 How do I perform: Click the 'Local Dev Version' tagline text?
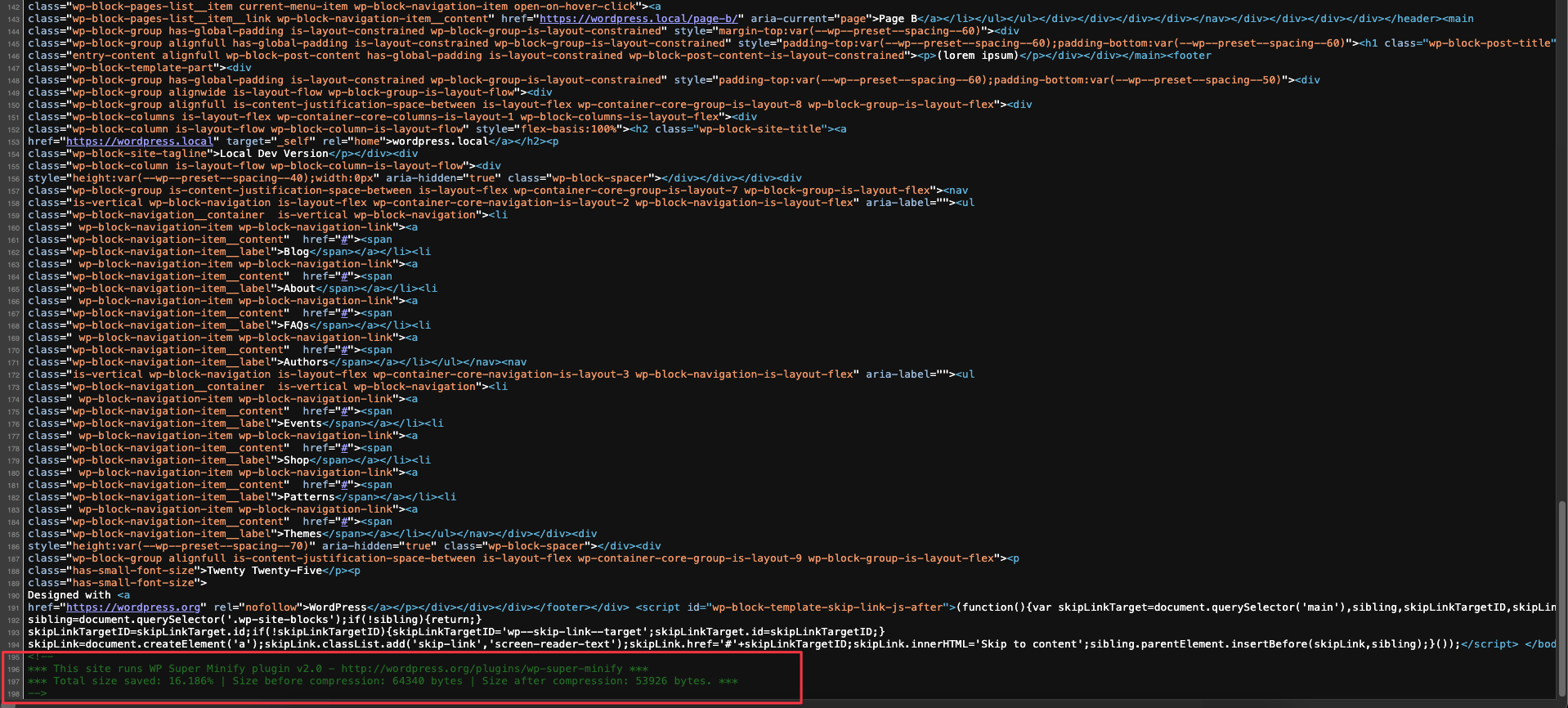click(274, 153)
